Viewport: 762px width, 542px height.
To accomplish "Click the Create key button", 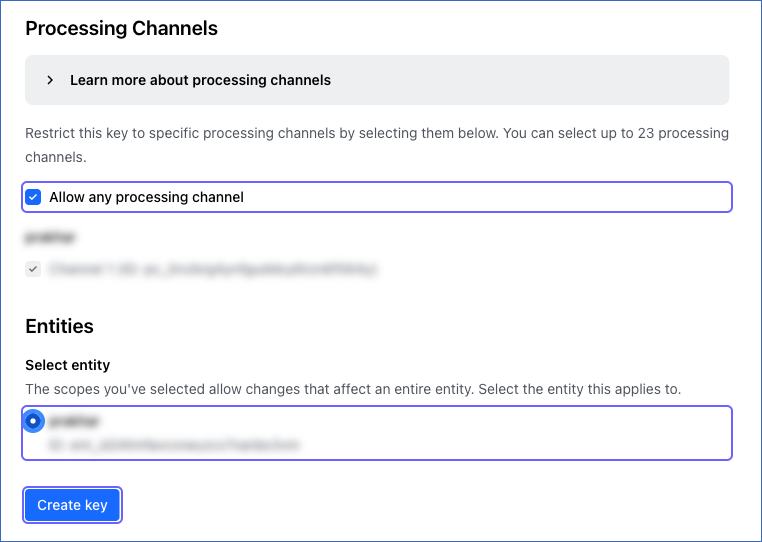I will coord(72,505).
